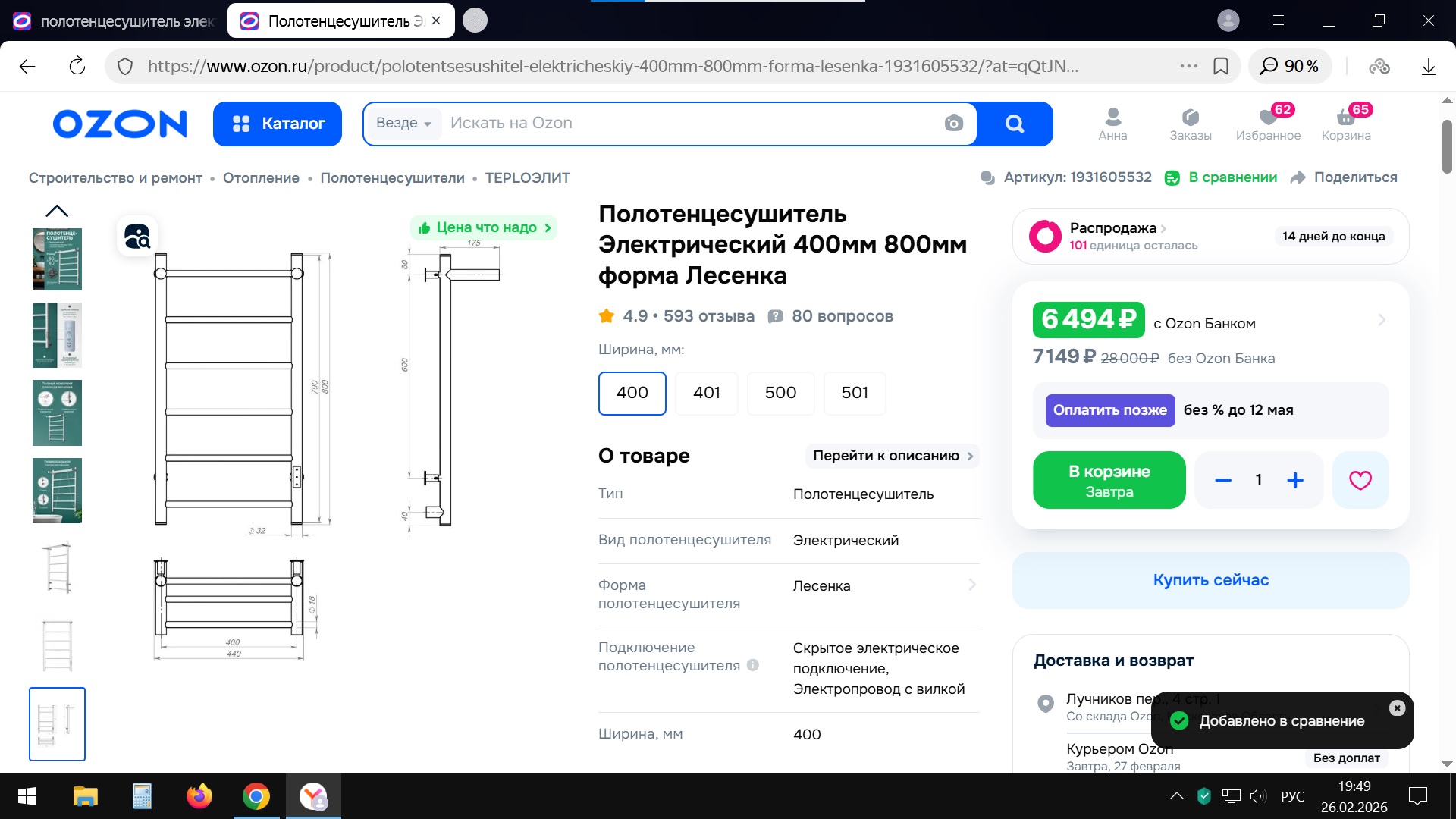
Task: Open the Полотенцесушители breadcrumb category
Action: click(x=392, y=177)
